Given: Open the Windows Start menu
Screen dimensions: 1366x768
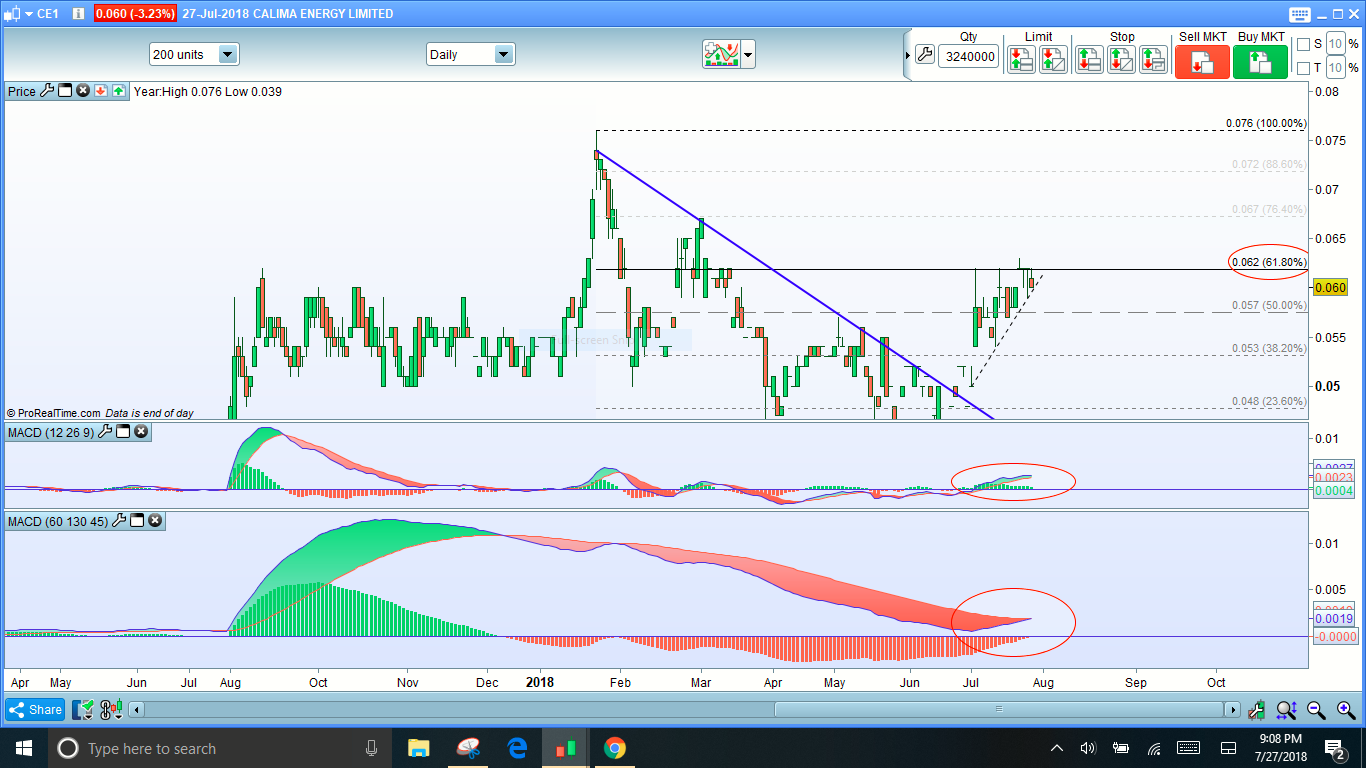Looking at the screenshot, I should 23,748.
